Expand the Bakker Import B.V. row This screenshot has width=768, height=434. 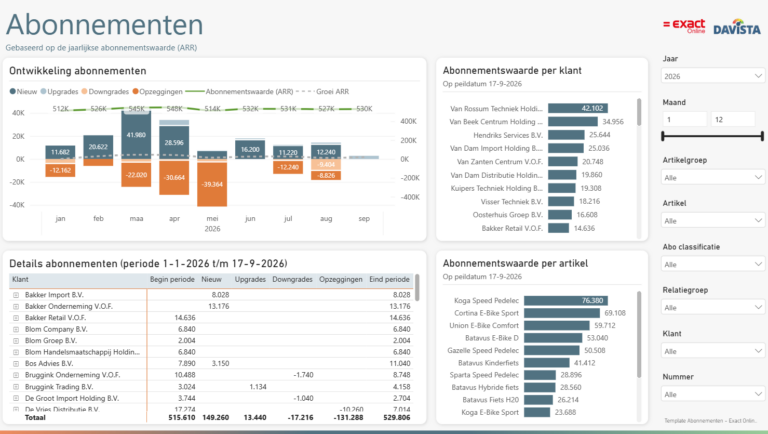(16, 295)
